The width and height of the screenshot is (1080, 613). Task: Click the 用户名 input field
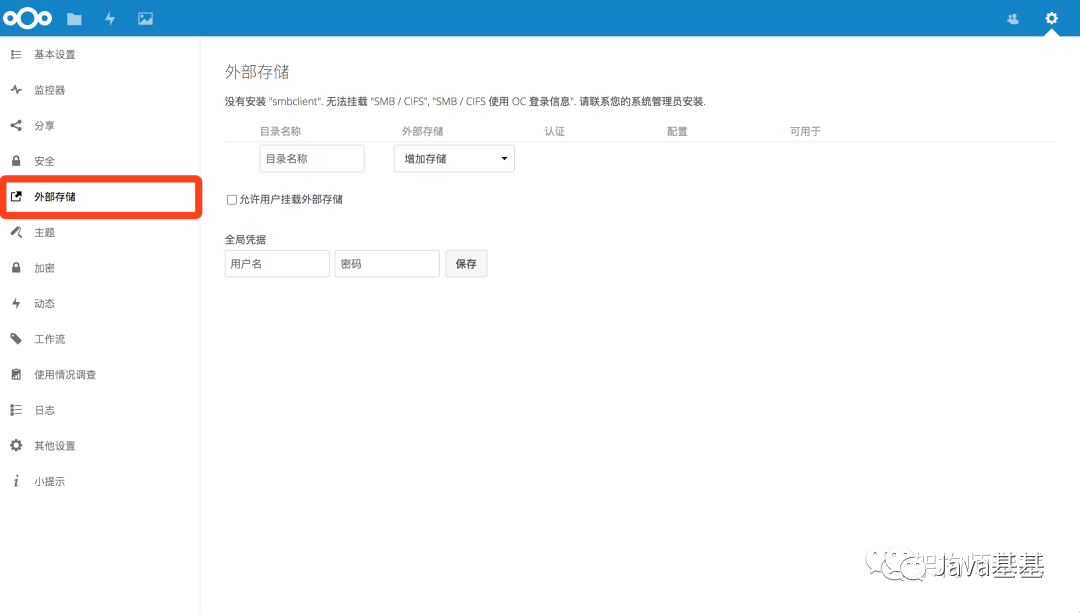[277, 264]
